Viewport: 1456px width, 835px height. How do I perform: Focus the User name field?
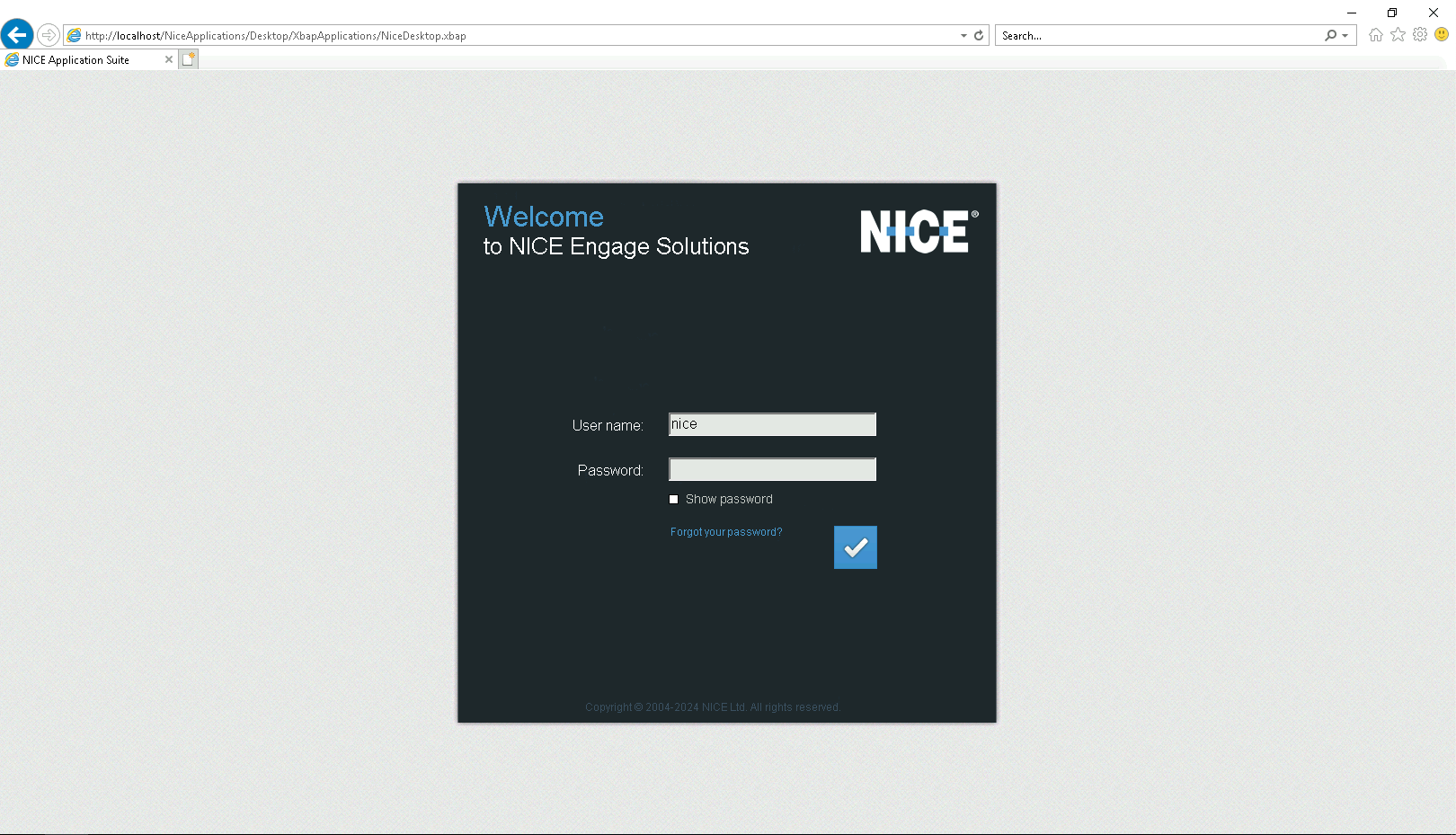tap(772, 424)
